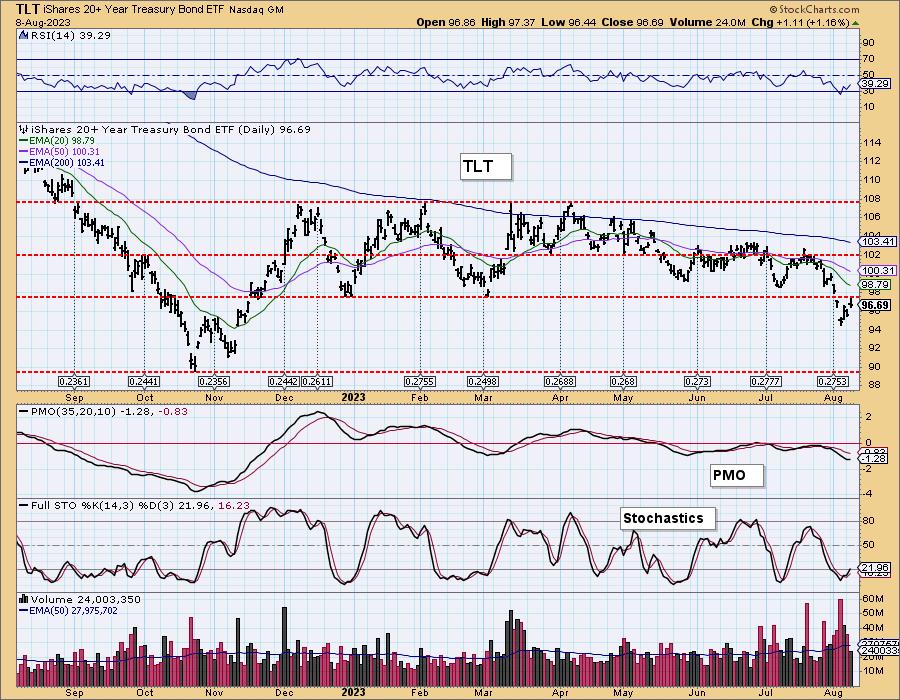This screenshot has width=900, height=700.
Task: Click the 0.268 label near May
Action: click(623, 382)
